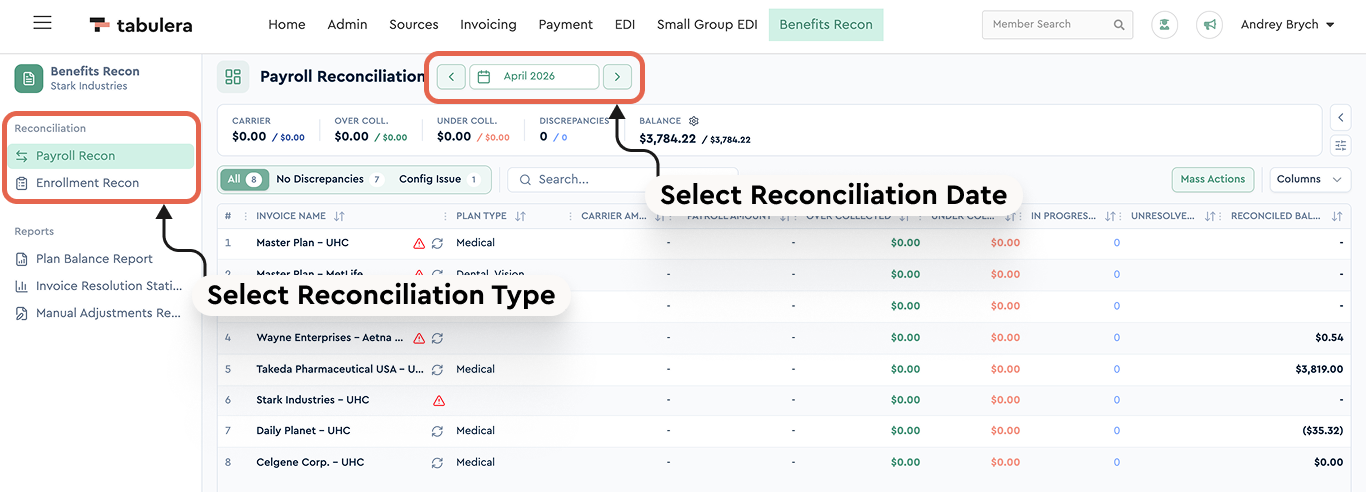Open Admin menu item
Image resolution: width=1366 pixels, height=492 pixels.
[x=347, y=25]
